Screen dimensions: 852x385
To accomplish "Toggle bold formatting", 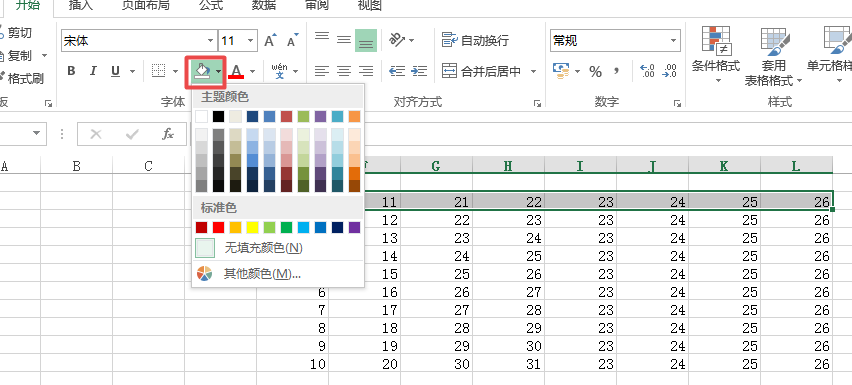I will click(x=71, y=71).
